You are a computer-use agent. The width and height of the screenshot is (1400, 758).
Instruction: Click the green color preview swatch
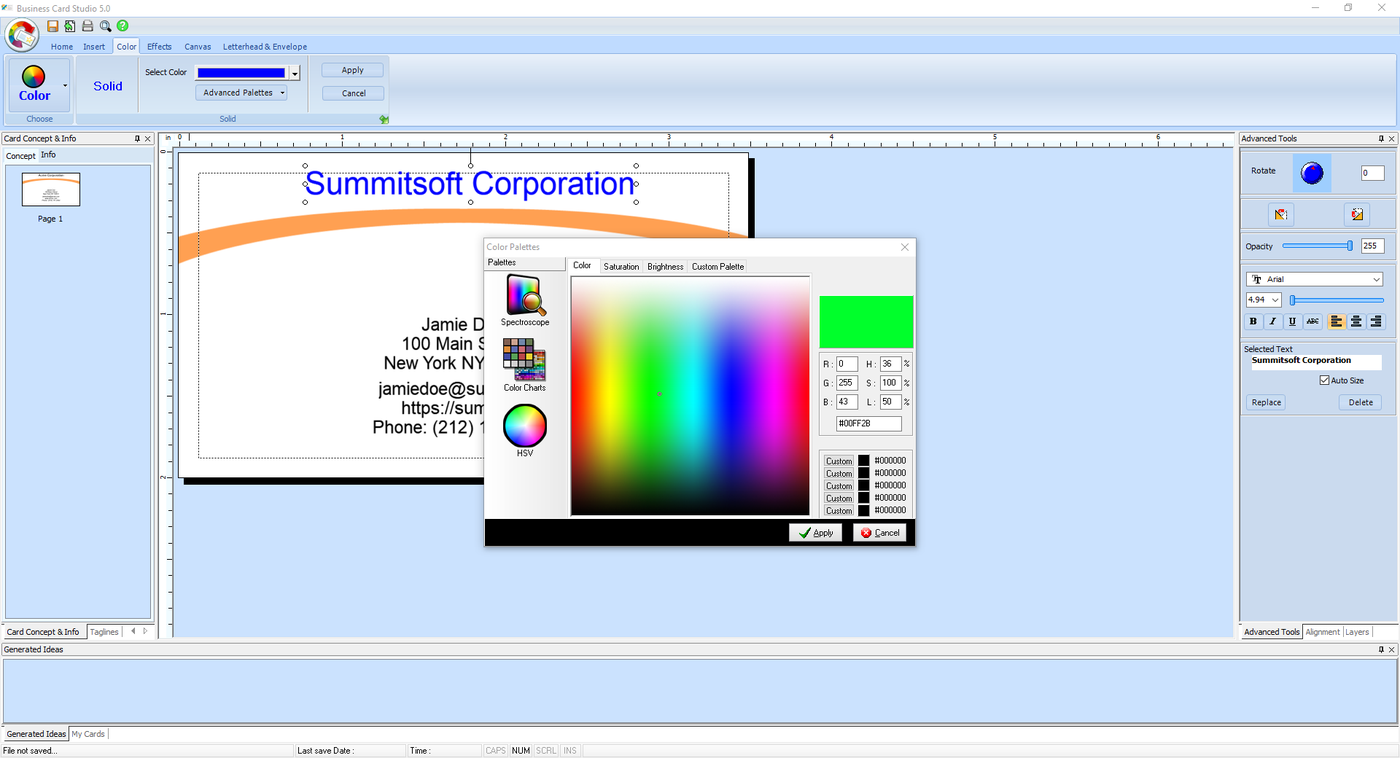click(866, 322)
